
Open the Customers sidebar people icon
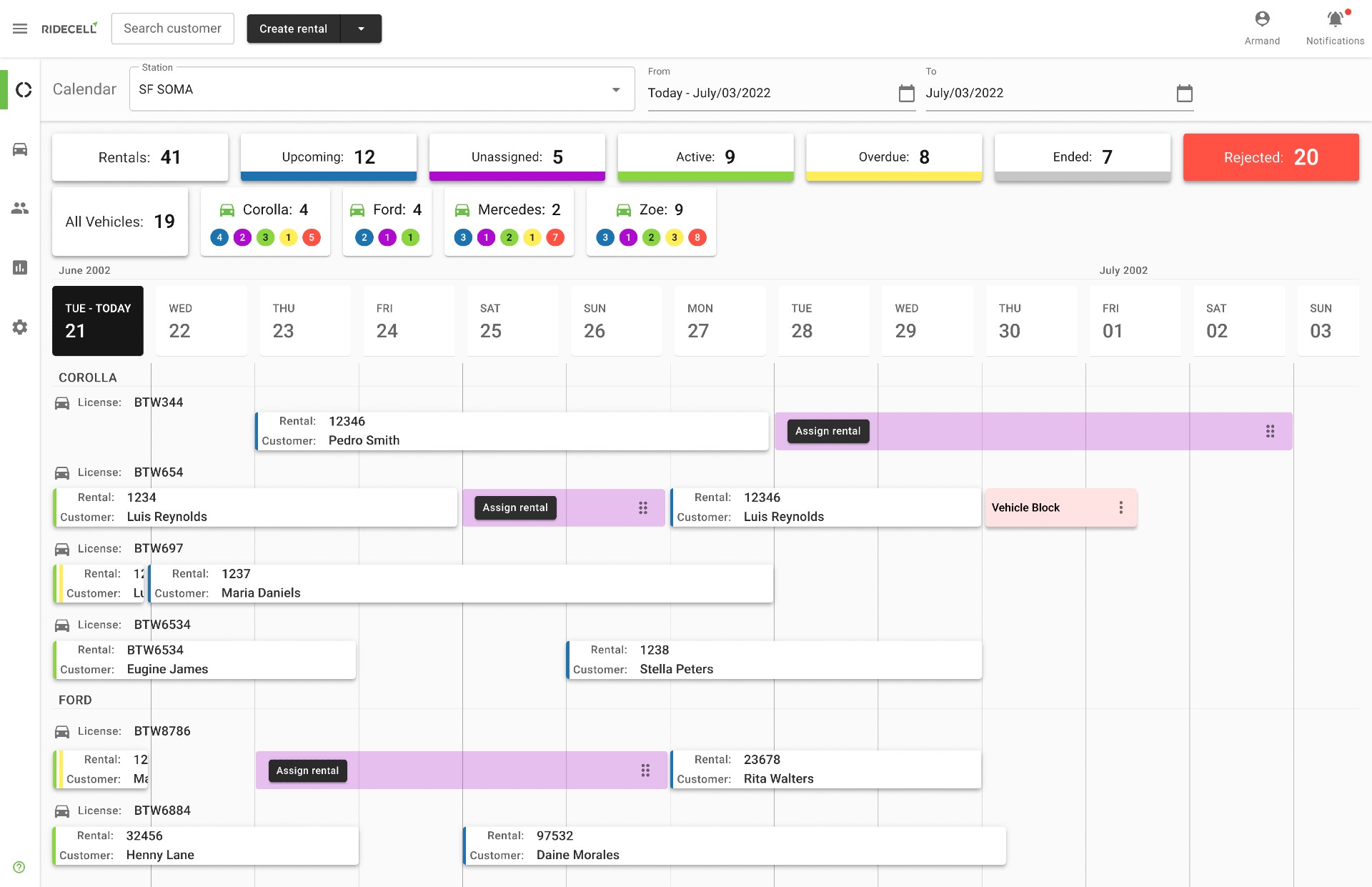click(20, 208)
